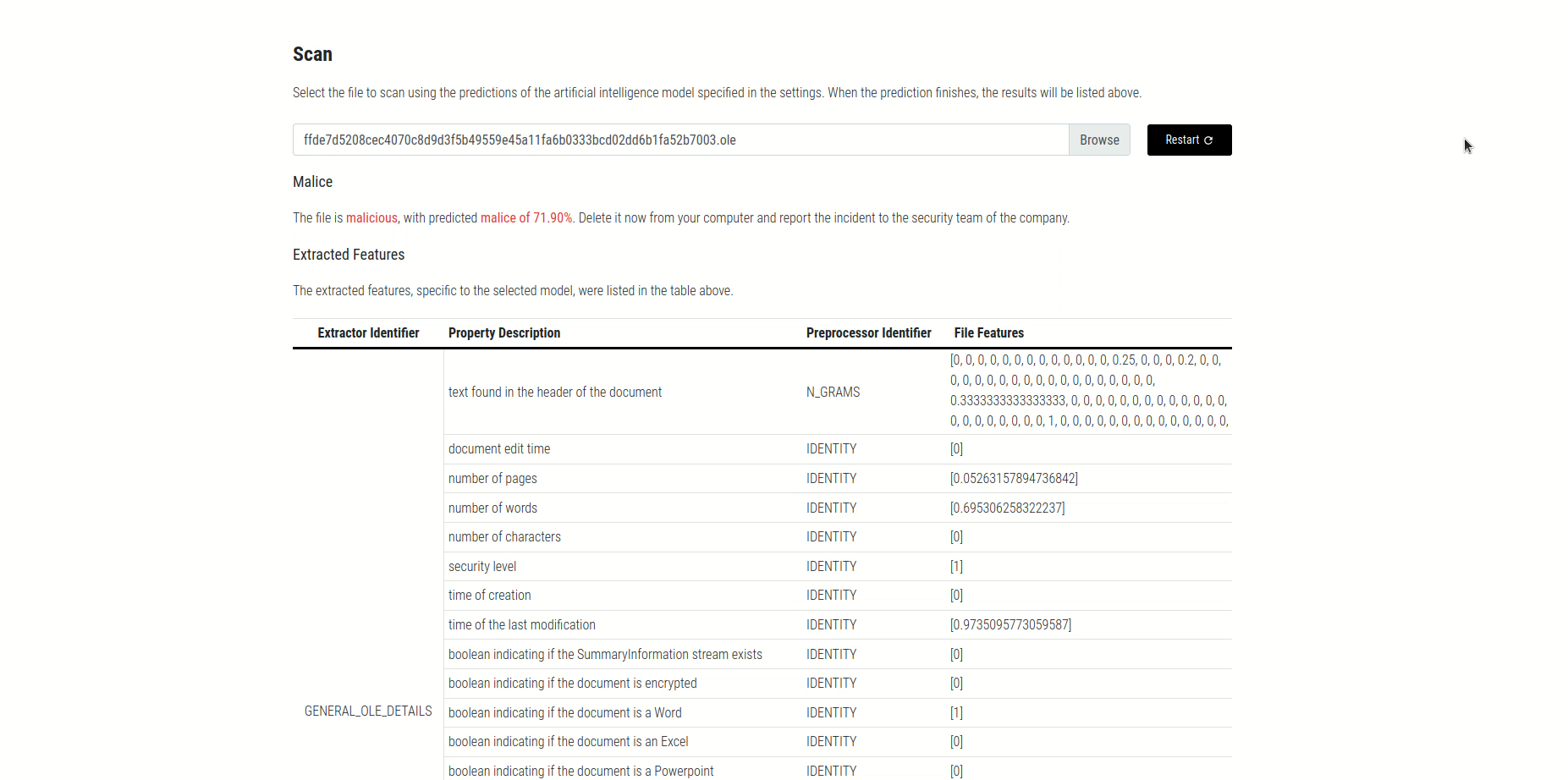
Task: Click the red 'malice of 71.90%' text
Action: (526, 218)
